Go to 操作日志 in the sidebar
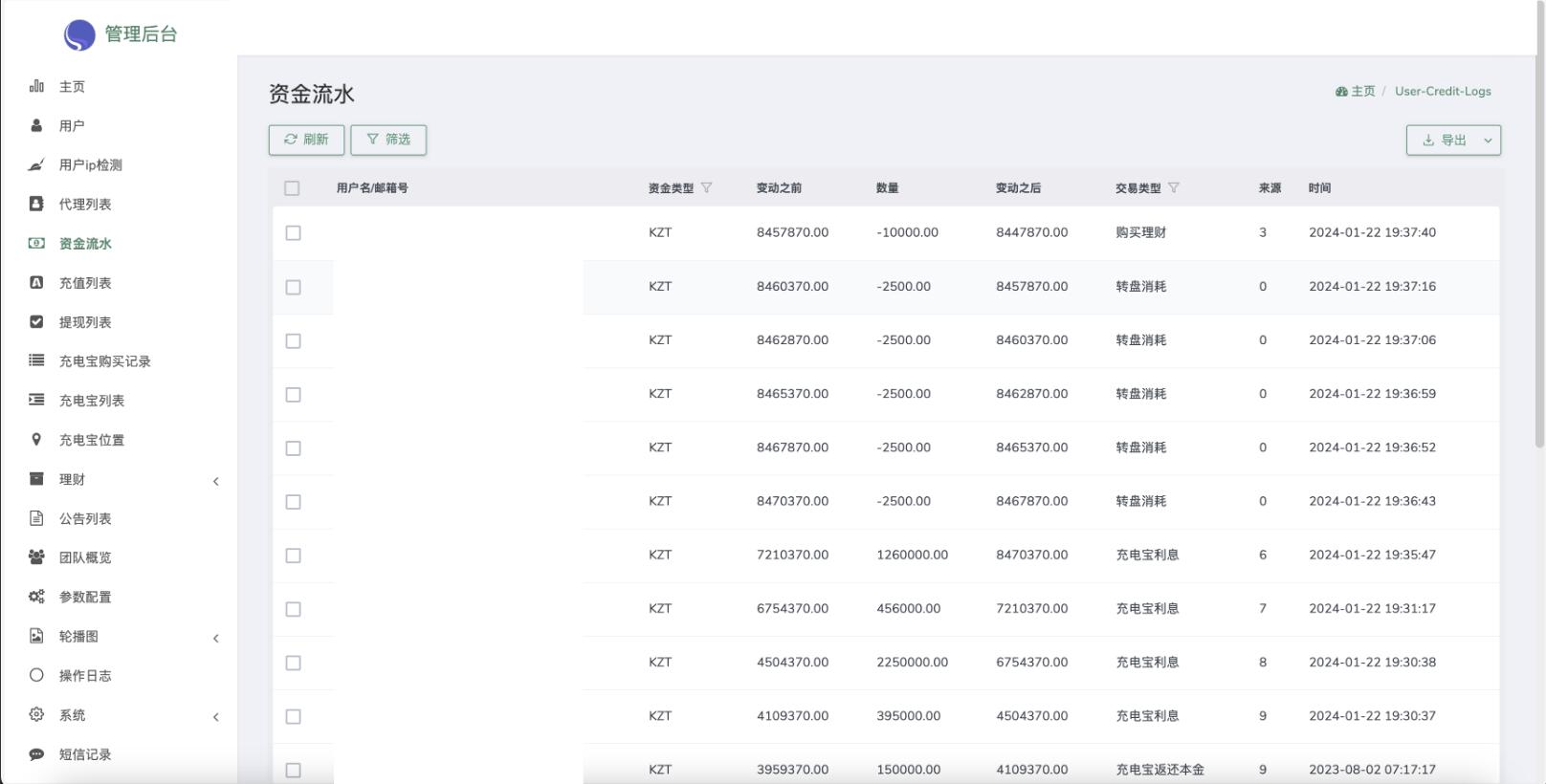Screen dimensions: 1546x784 (x=85, y=676)
